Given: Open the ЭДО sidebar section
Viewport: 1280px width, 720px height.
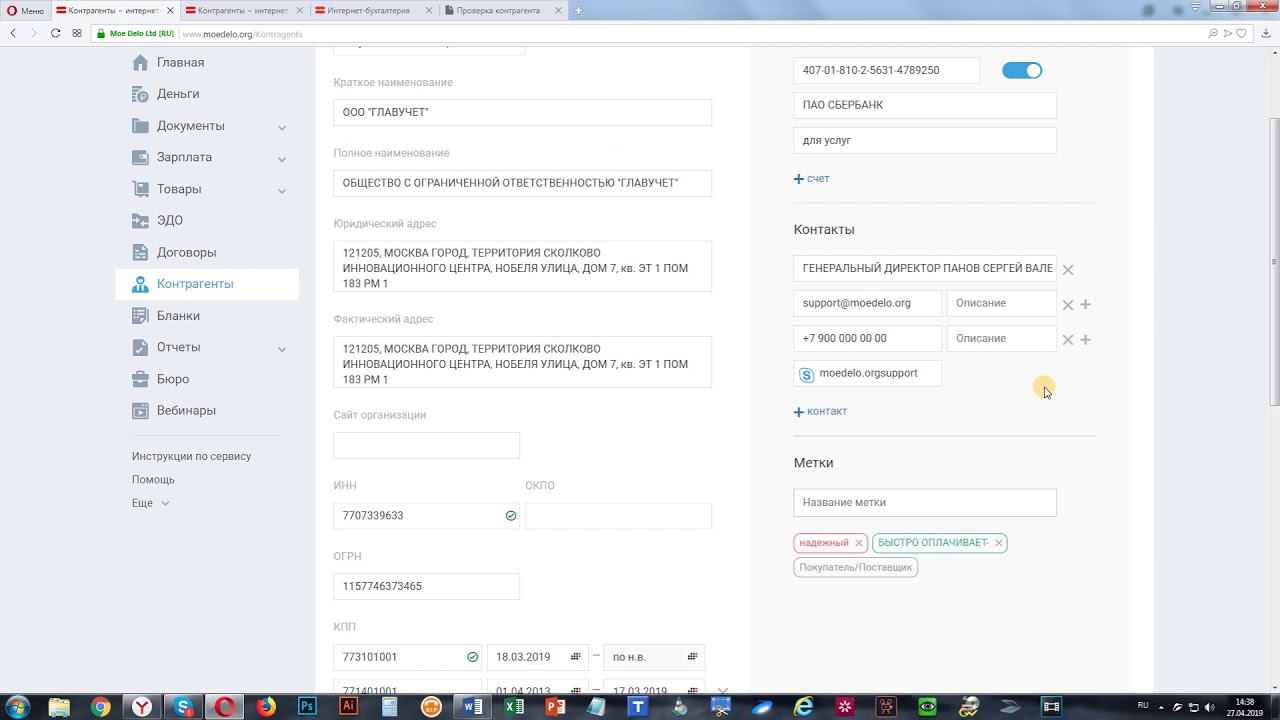Looking at the screenshot, I should [169, 220].
